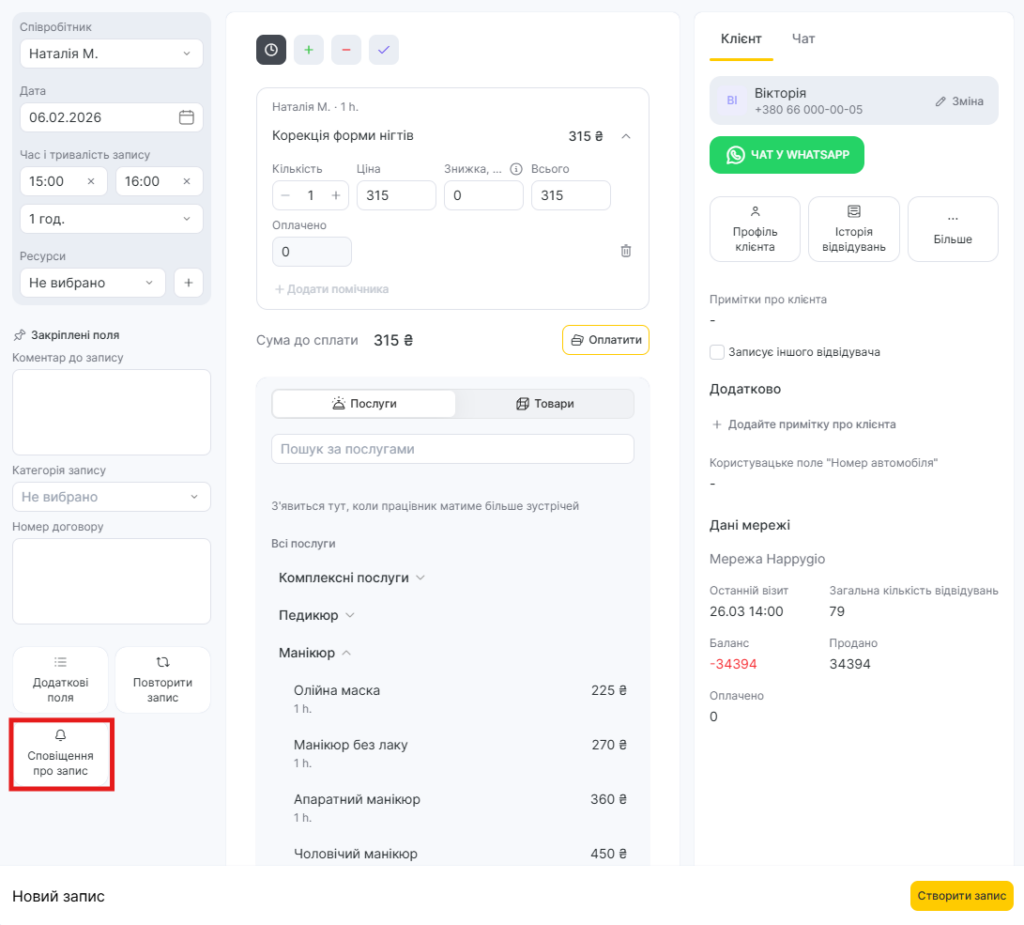
Task: Increase quantity with plus stepper
Action: pos(336,196)
